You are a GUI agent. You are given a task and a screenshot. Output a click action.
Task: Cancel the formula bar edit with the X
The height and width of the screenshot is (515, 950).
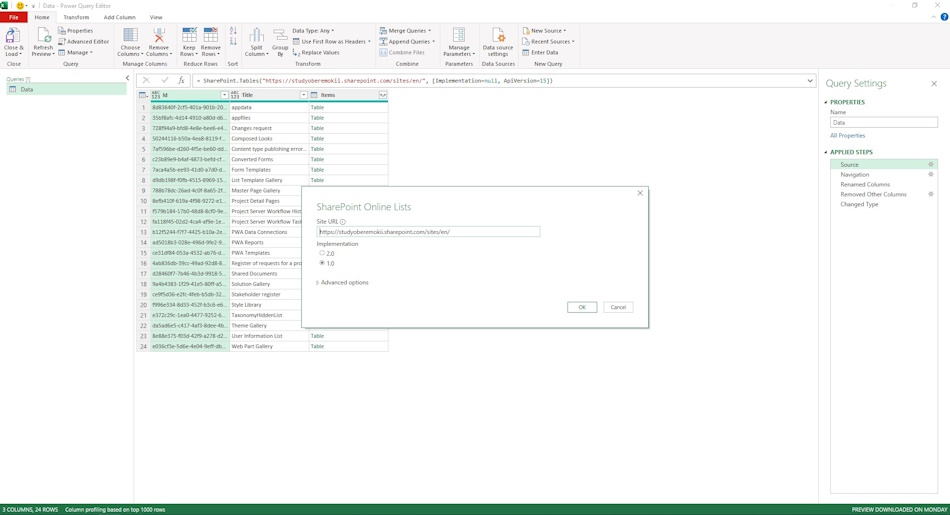146,80
